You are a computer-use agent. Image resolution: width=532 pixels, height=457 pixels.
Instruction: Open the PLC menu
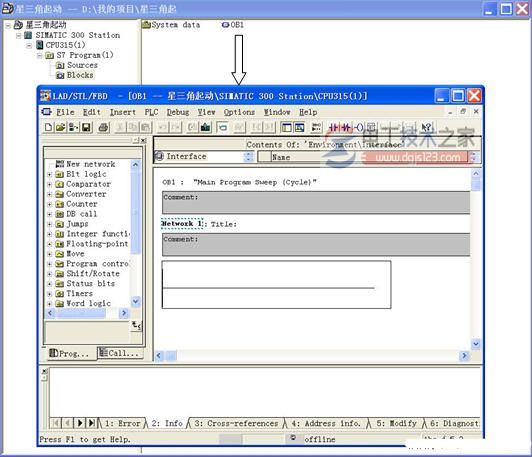coord(151,112)
